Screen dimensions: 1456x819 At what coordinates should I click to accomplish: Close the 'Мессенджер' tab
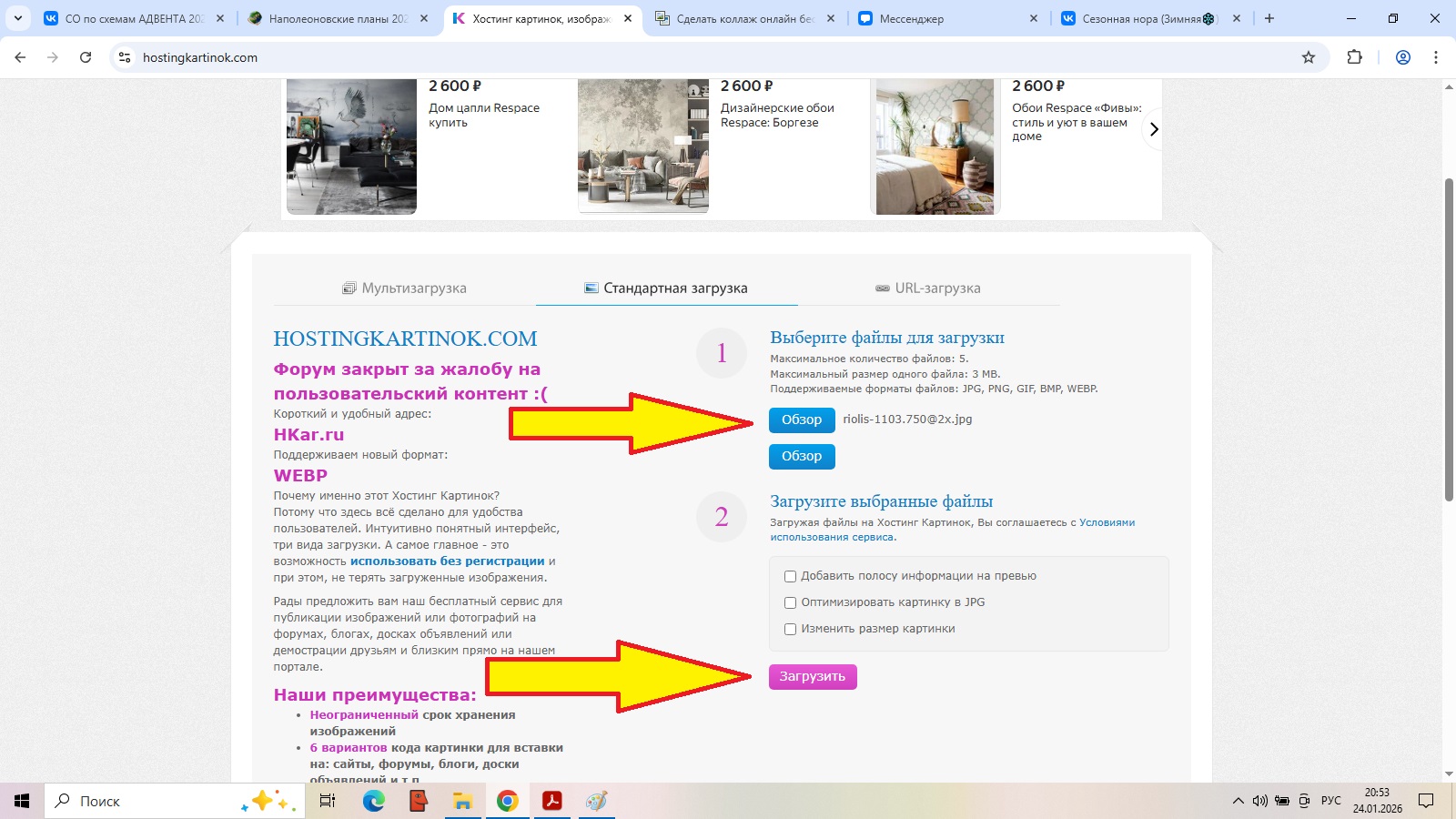pos(1034,18)
